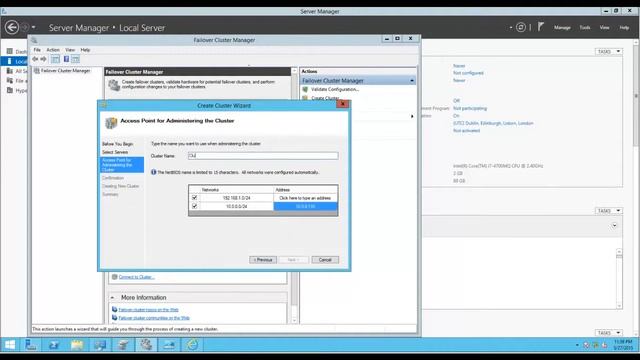Open the Tools menu in Server Manager
Viewport: 640px width, 360px height.
(585, 27)
